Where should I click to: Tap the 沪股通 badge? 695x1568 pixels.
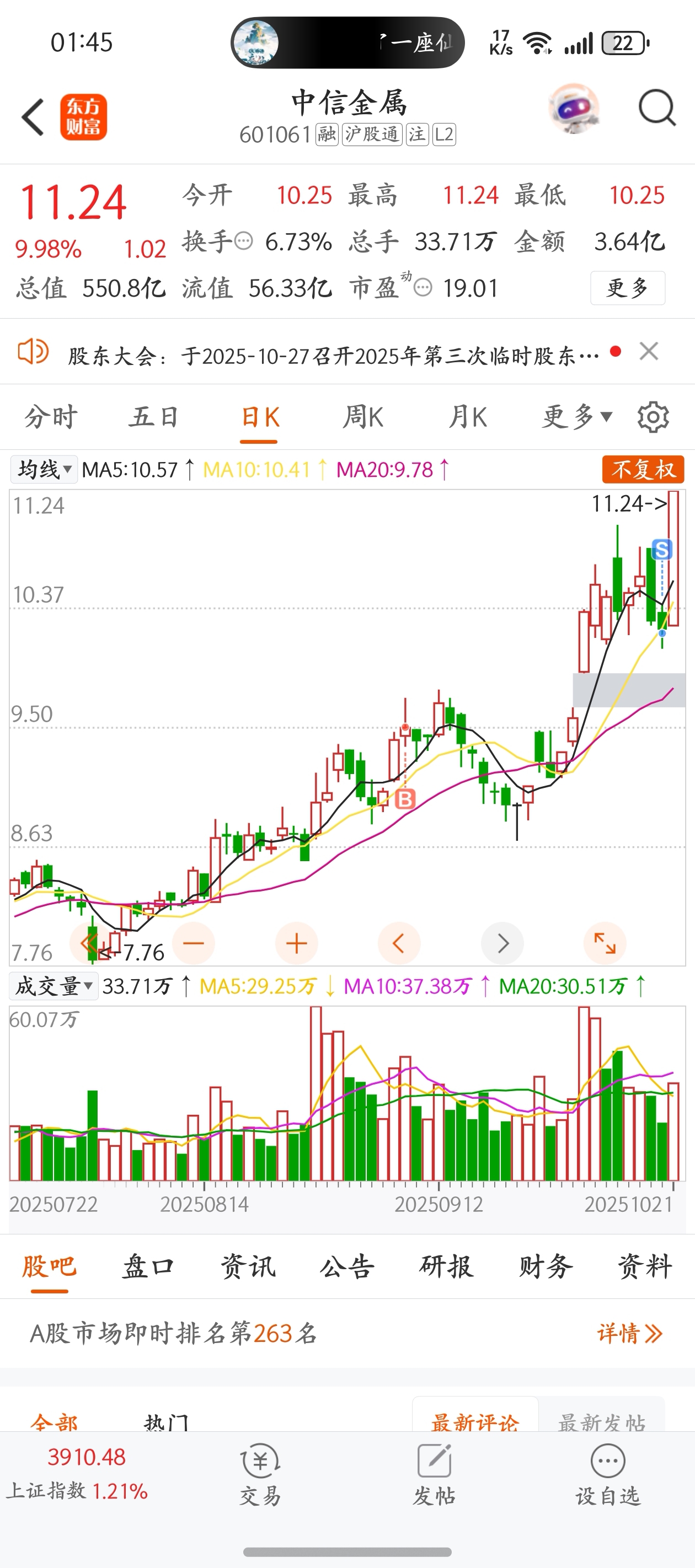tap(372, 135)
